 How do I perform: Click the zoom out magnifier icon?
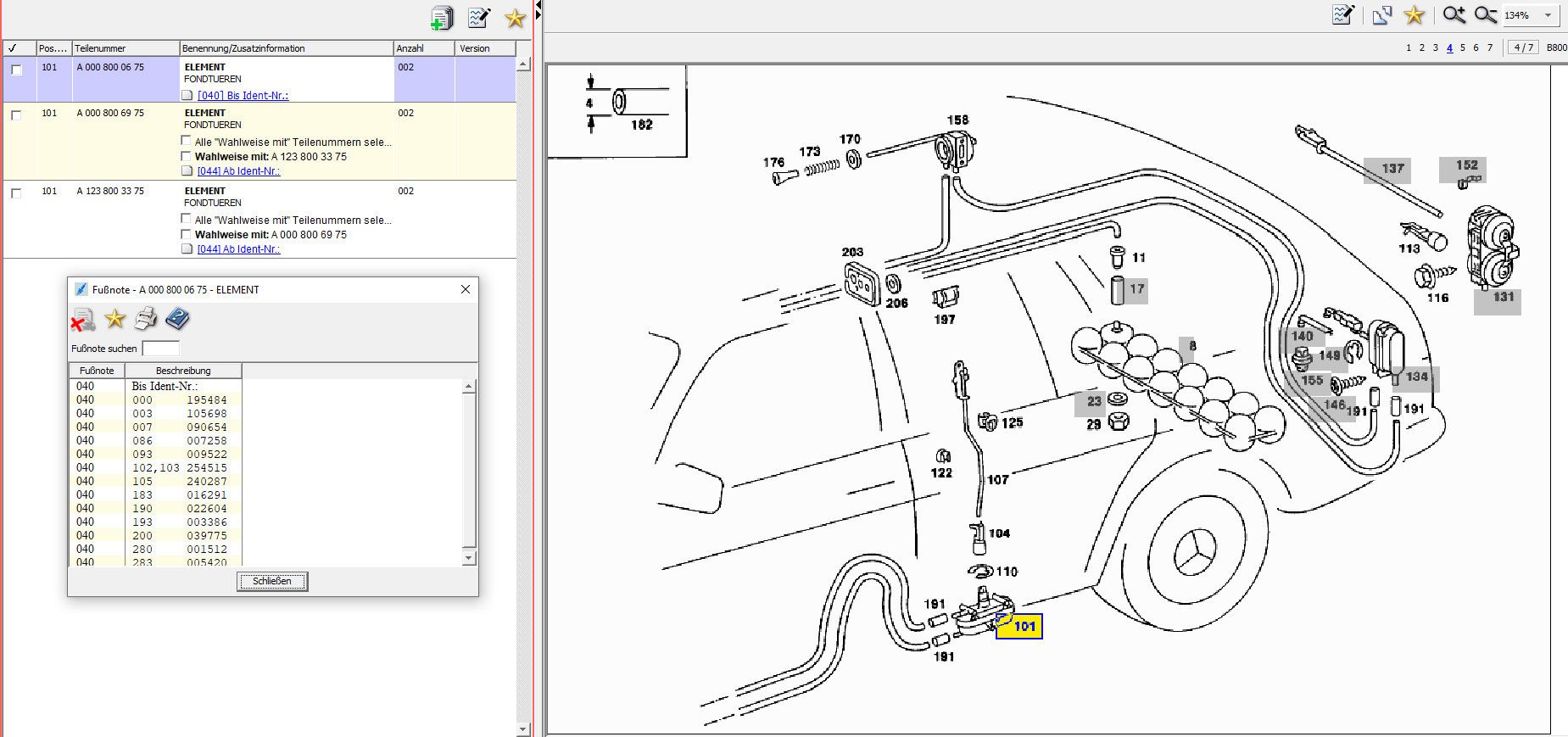1485,15
